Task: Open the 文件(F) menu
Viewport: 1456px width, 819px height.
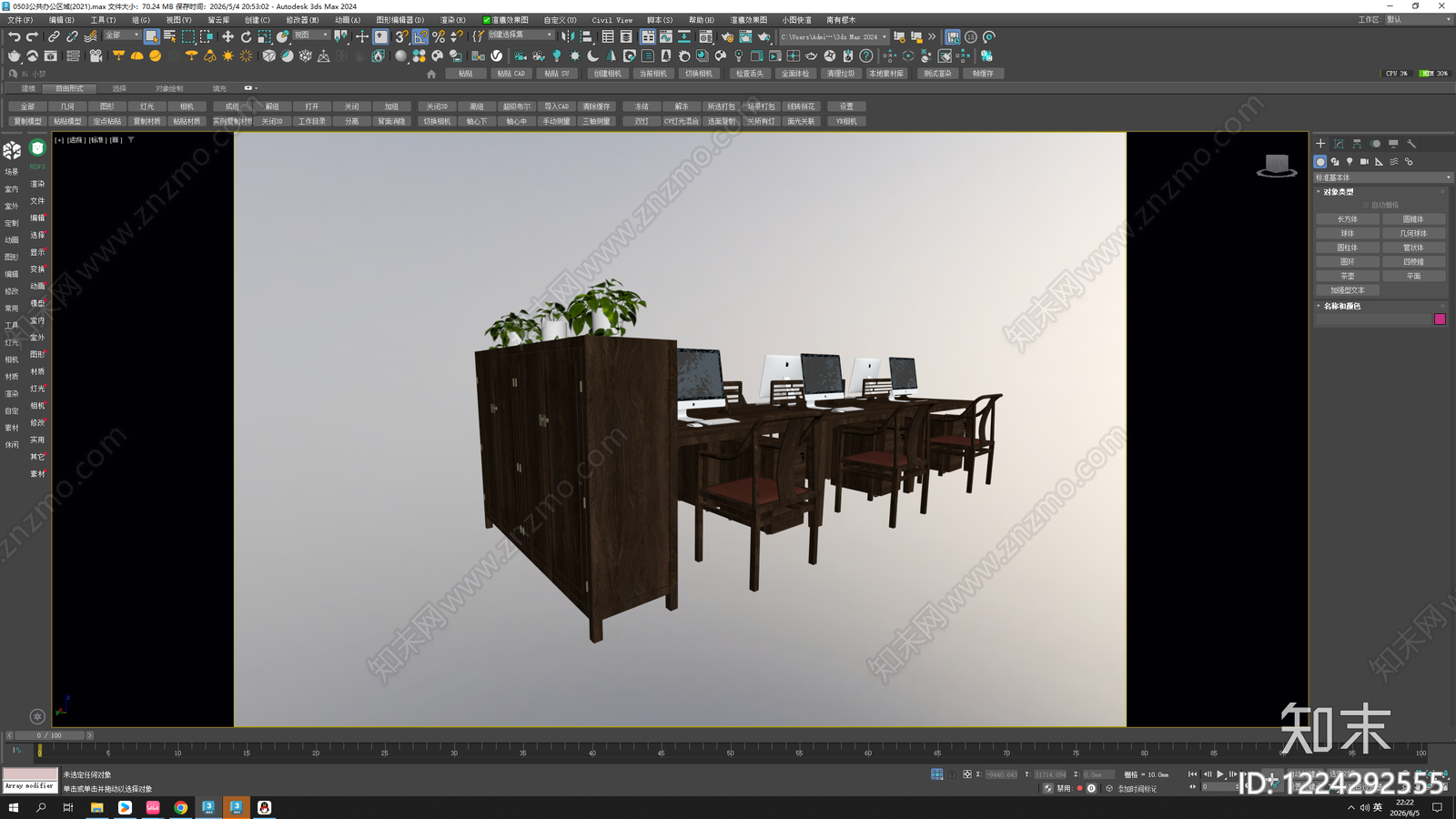Action: (19, 20)
